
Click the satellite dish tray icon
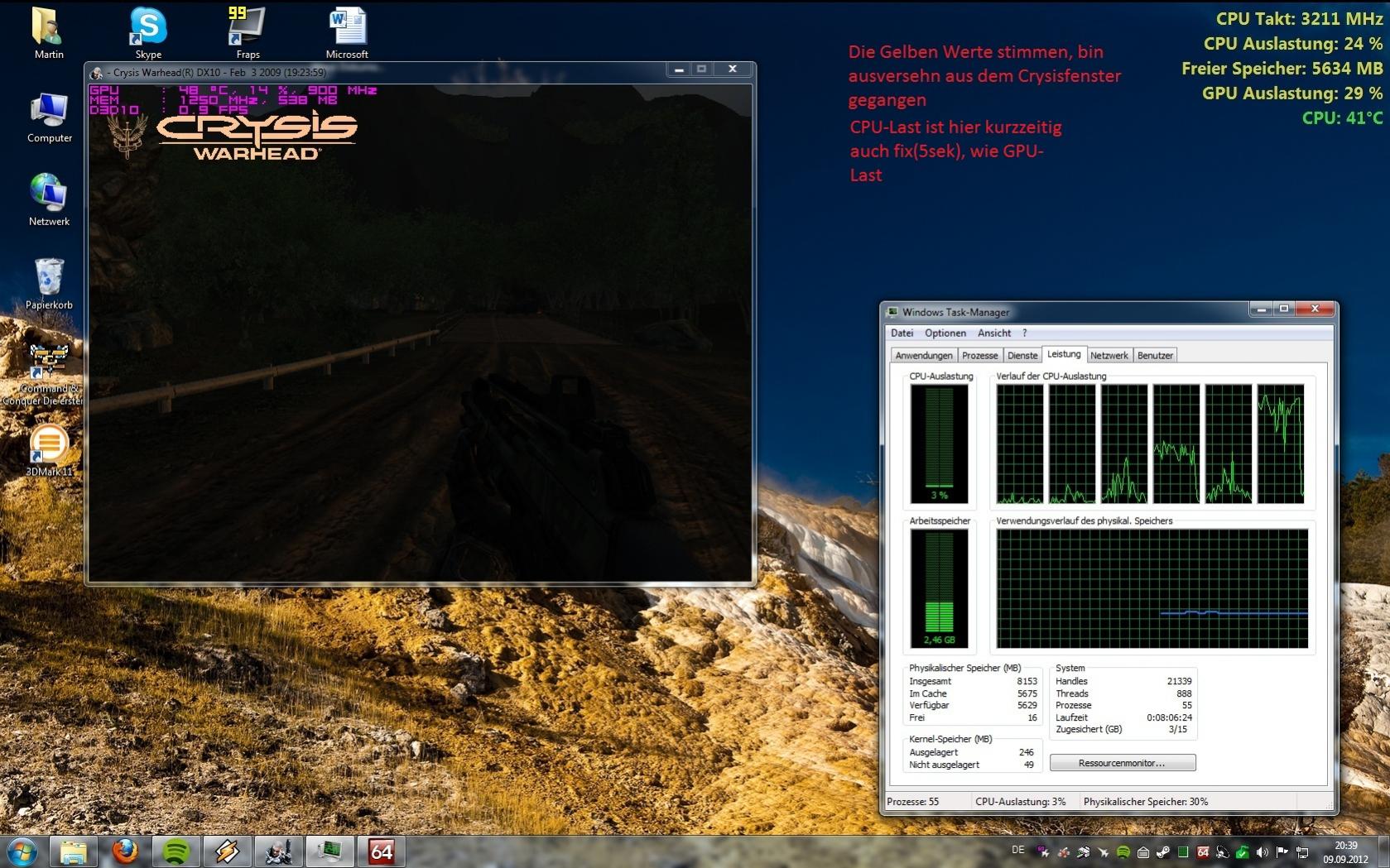[x=1223, y=851]
